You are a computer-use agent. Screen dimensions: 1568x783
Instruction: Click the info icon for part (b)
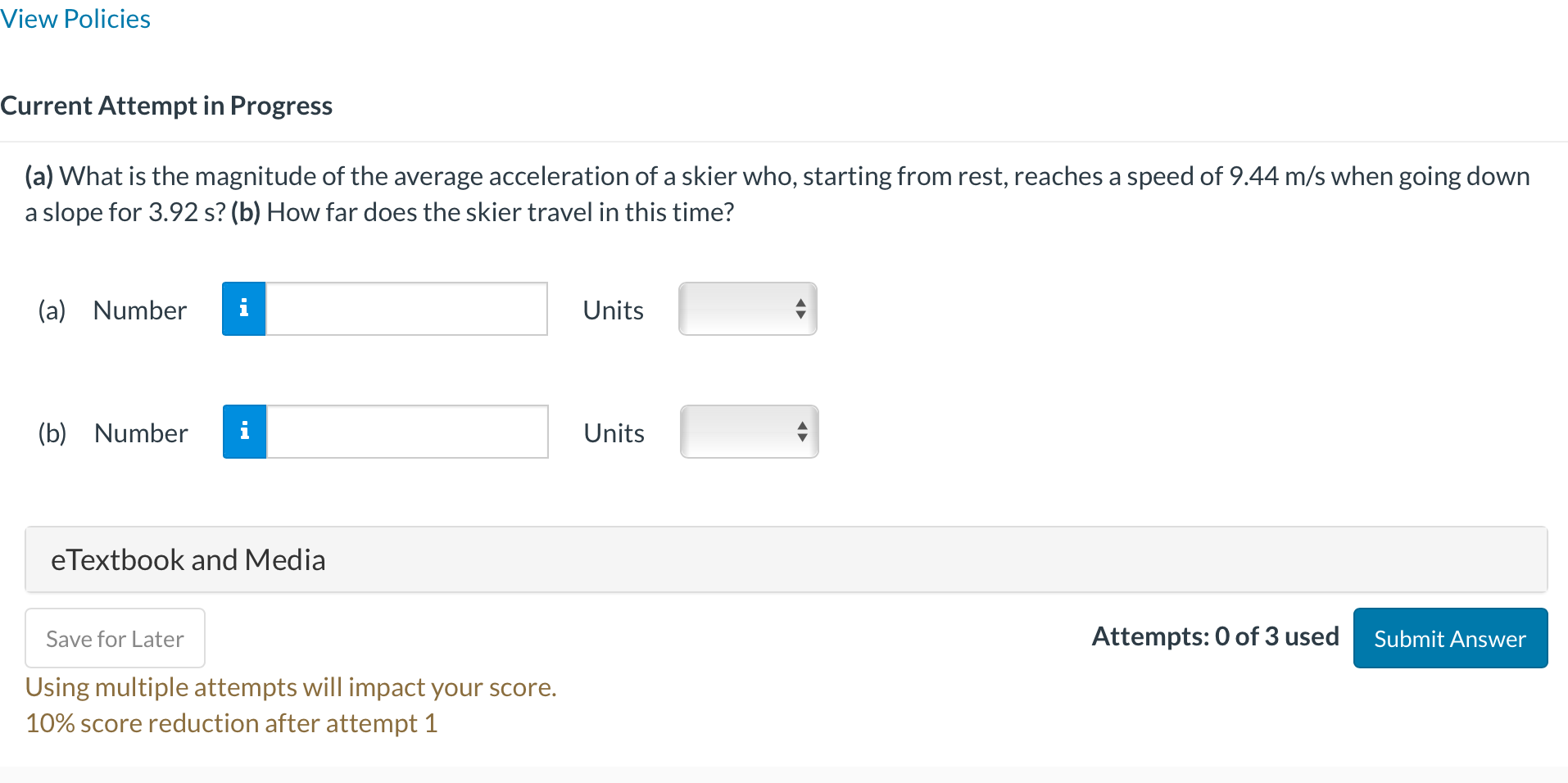(244, 432)
